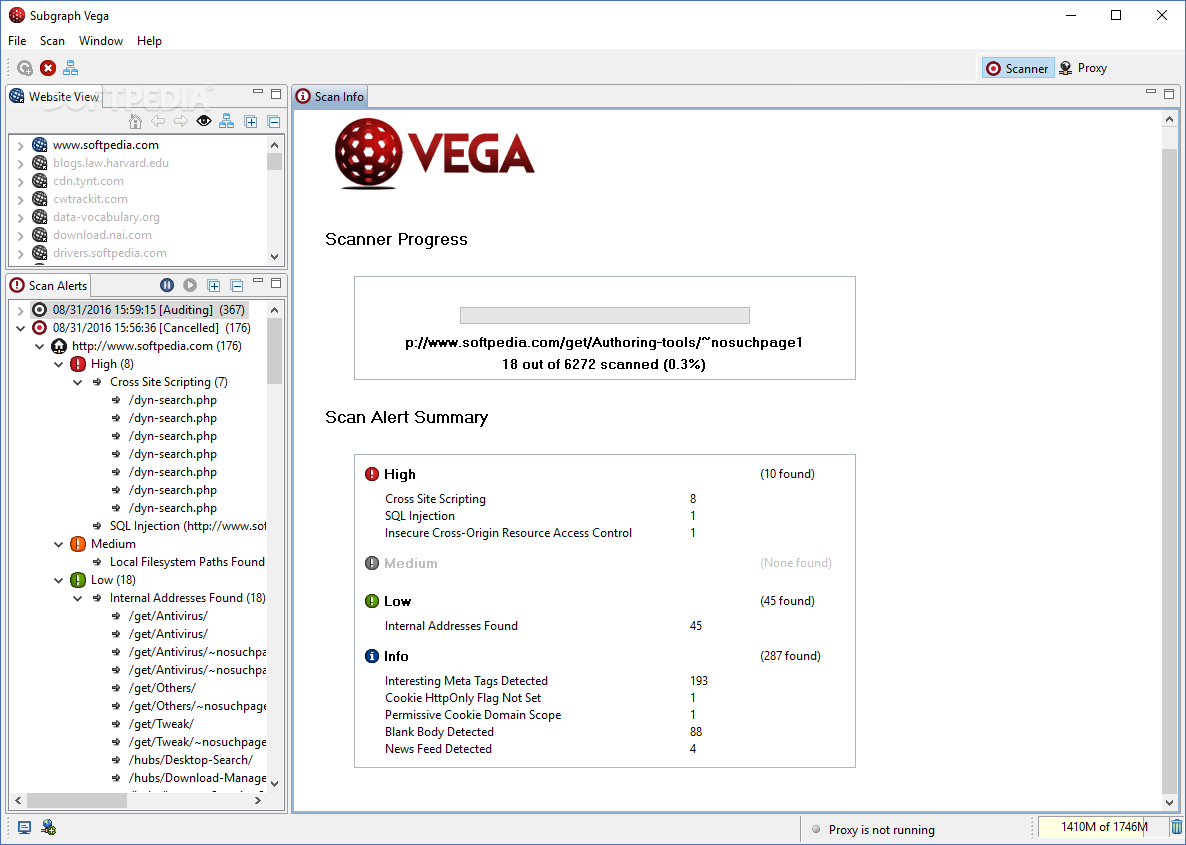The width and height of the screenshot is (1186, 845).
Task: Click 'Proxy is not running' status
Action: point(881,830)
